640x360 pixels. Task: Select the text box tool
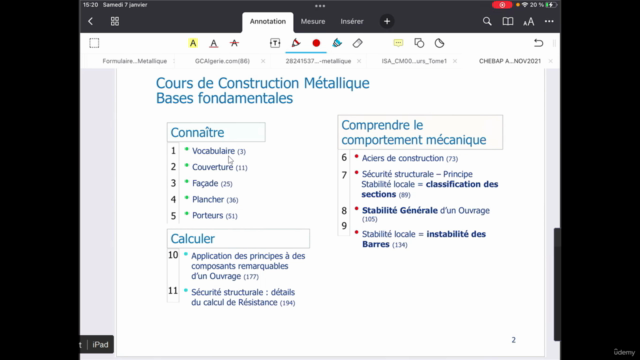(x=275, y=43)
